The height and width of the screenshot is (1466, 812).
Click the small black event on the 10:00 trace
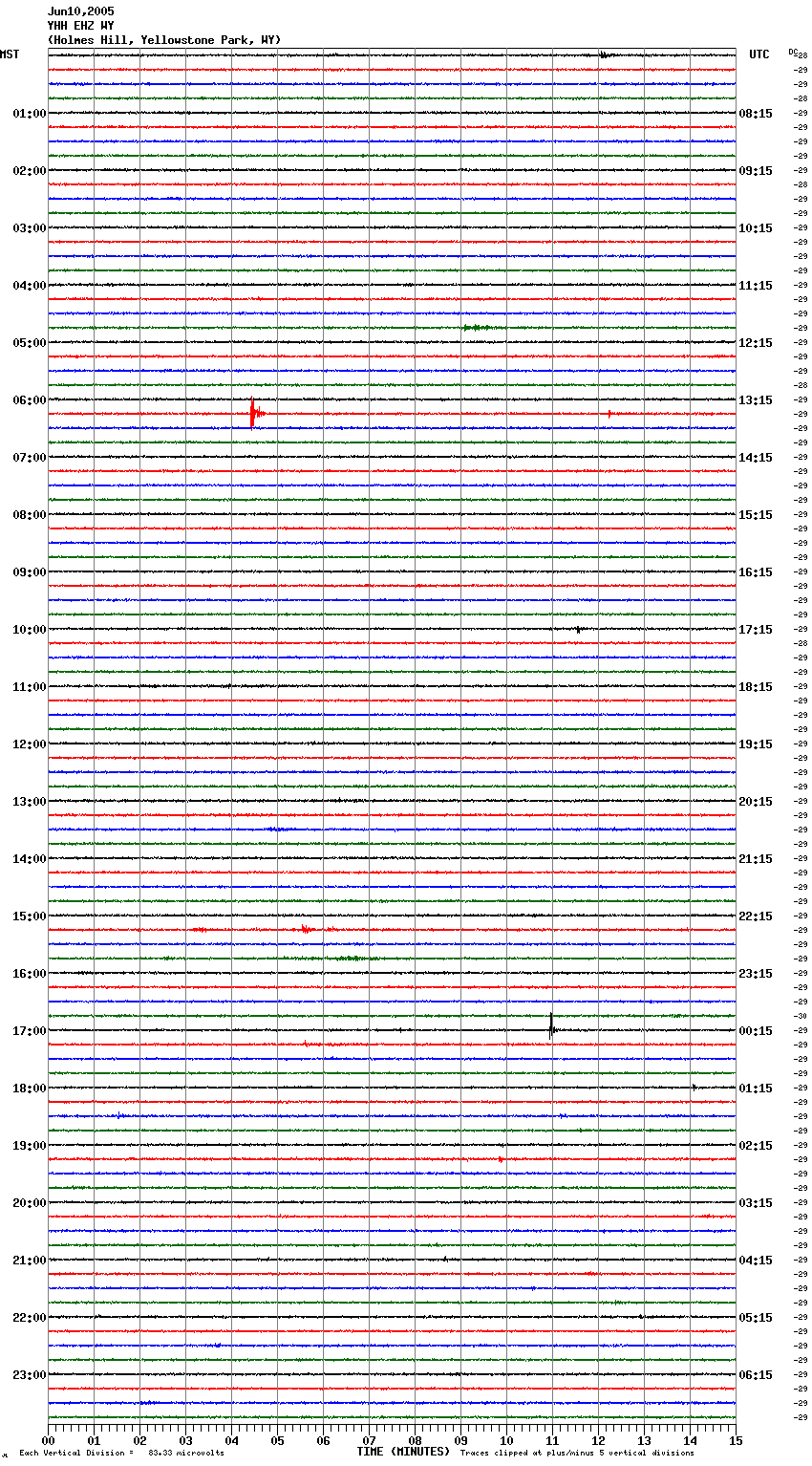point(578,630)
